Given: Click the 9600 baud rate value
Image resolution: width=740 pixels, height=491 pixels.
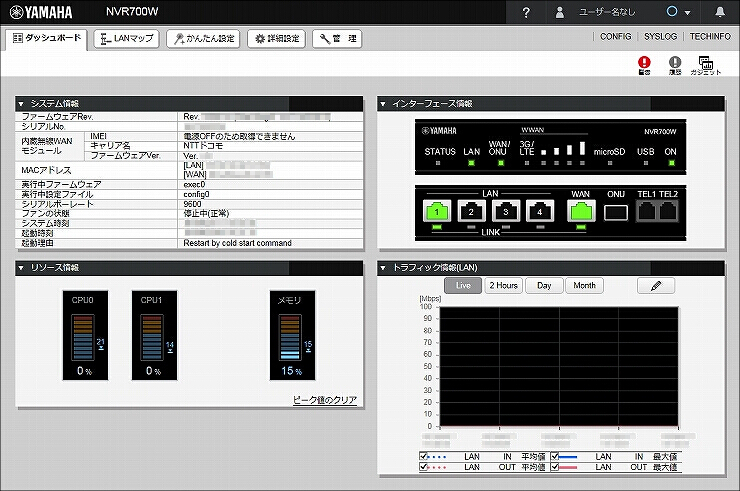Looking at the screenshot, I should coord(192,204).
